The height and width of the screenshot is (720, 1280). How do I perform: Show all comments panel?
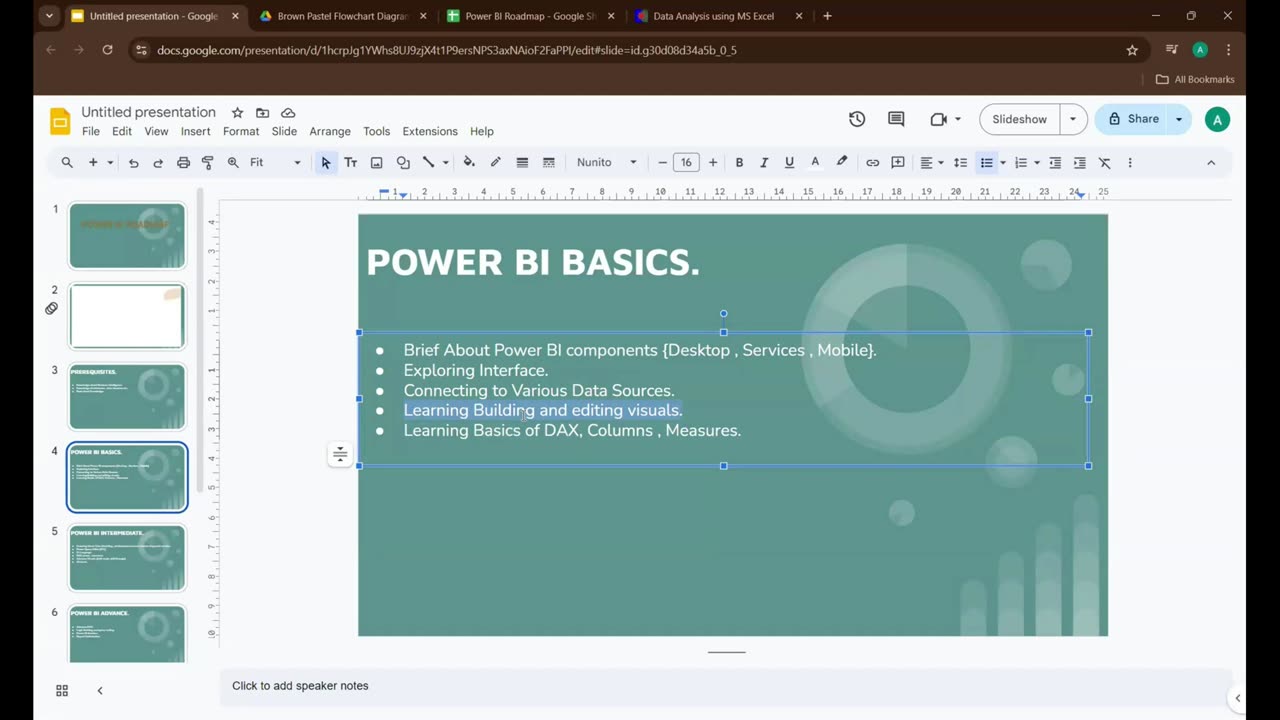(x=896, y=119)
